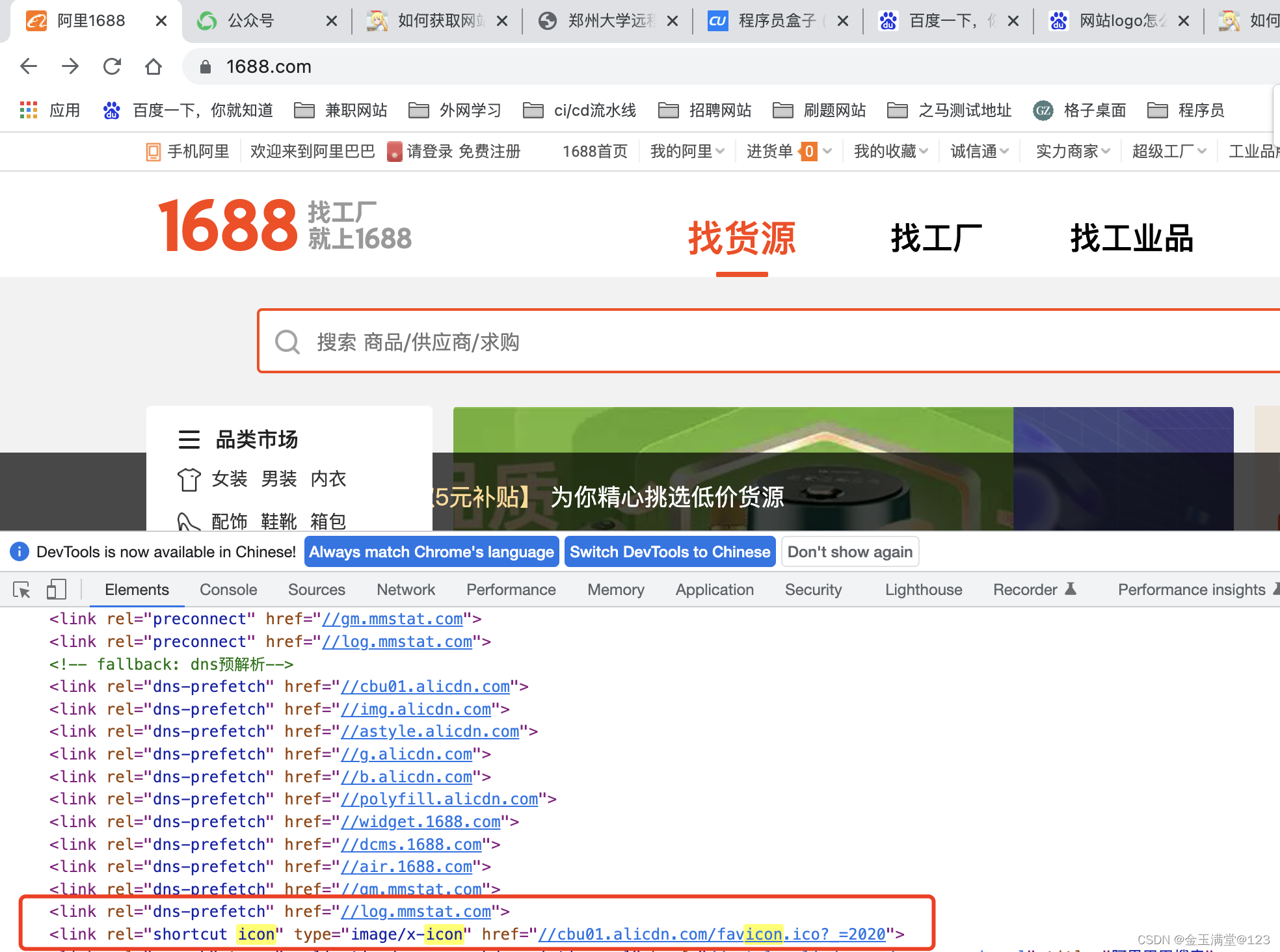The image size is (1280, 952).
Task: Select the 找工业品 search tab
Action: coord(1132,238)
